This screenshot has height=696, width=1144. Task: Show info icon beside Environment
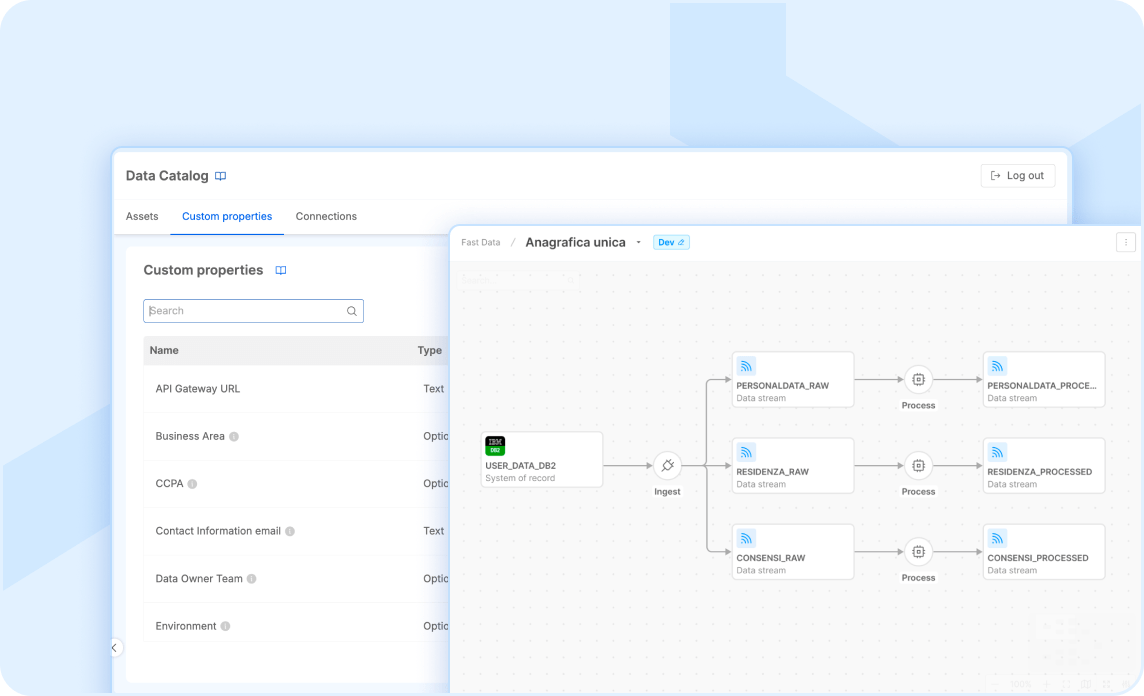225,626
